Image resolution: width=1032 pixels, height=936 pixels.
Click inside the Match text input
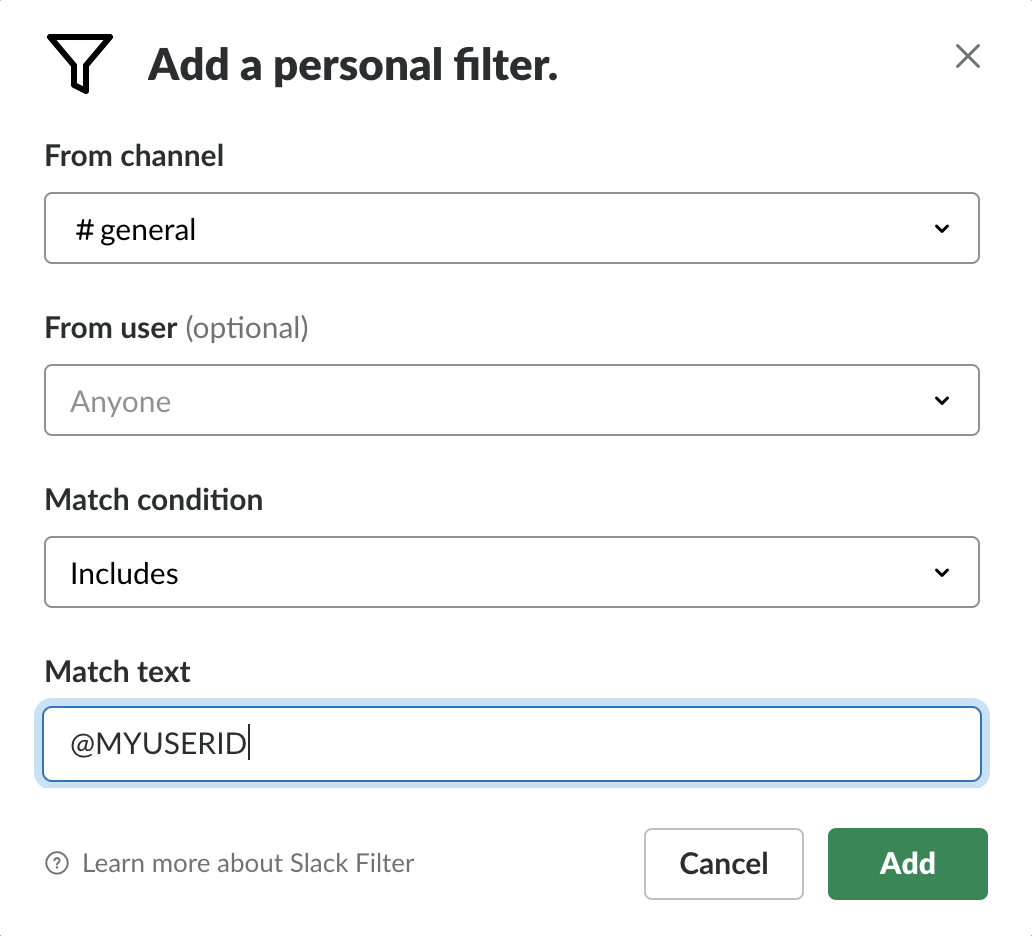click(512, 743)
